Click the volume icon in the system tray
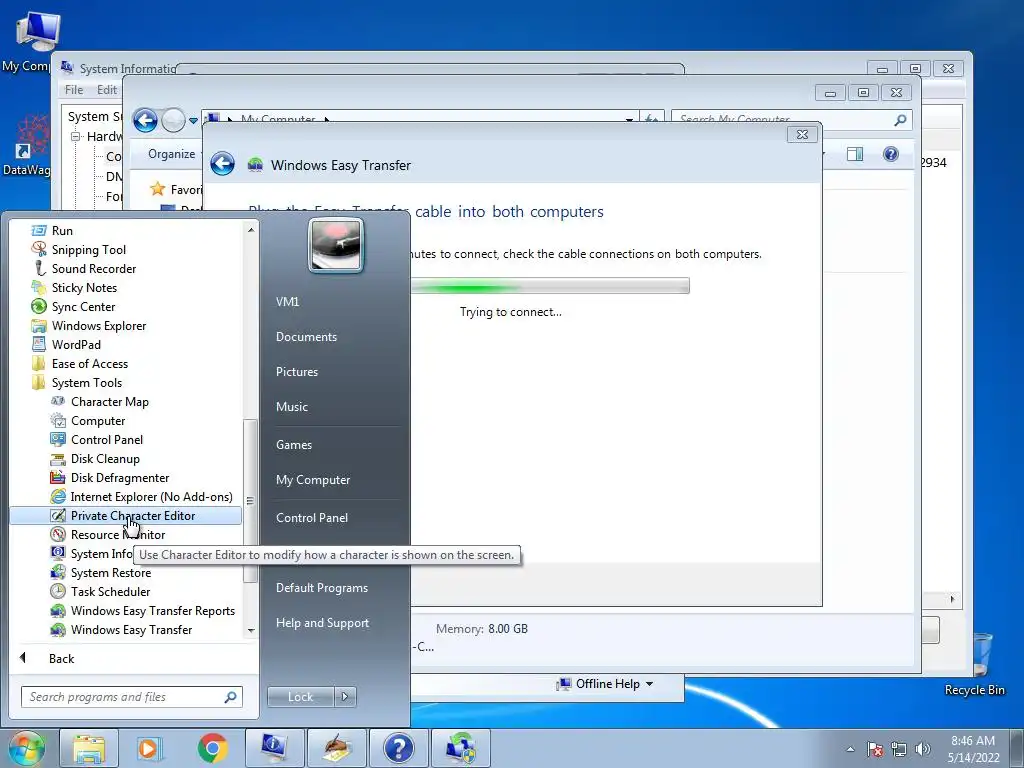The height and width of the screenshot is (768, 1024). click(923, 749)
